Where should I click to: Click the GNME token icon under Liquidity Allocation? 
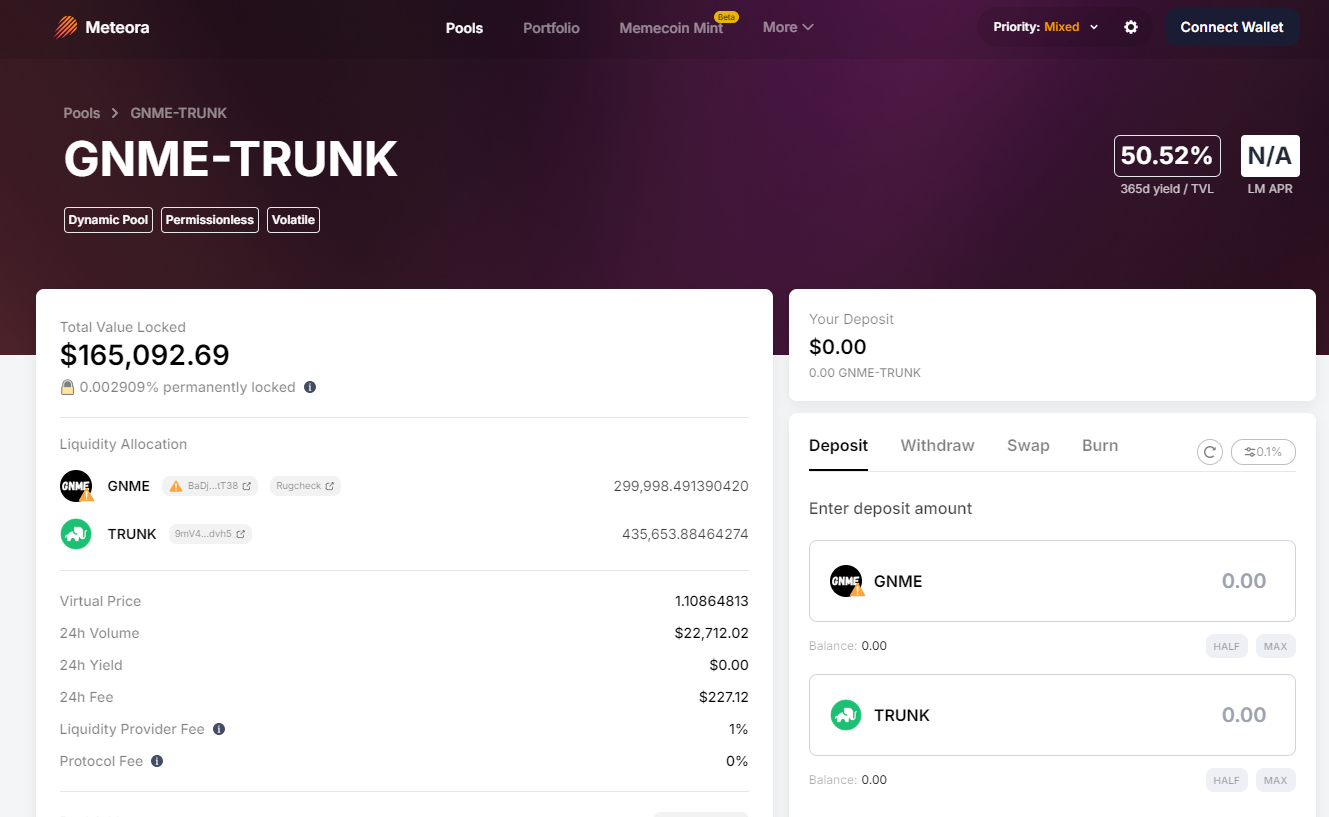pos(76,486)
